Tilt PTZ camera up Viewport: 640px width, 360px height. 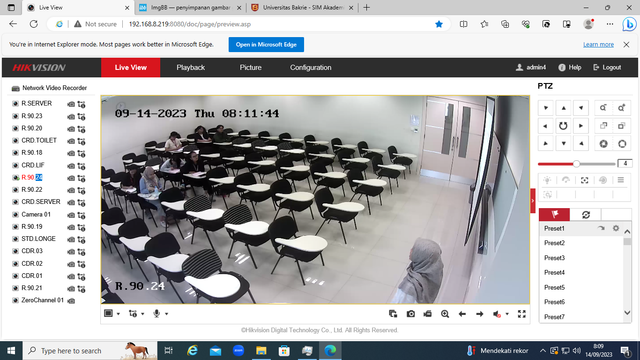(563, 108)
